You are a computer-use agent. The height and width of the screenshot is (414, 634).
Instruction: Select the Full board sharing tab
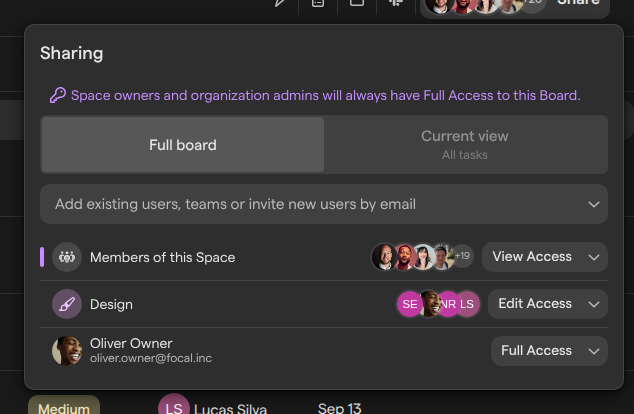coord(183,145)
